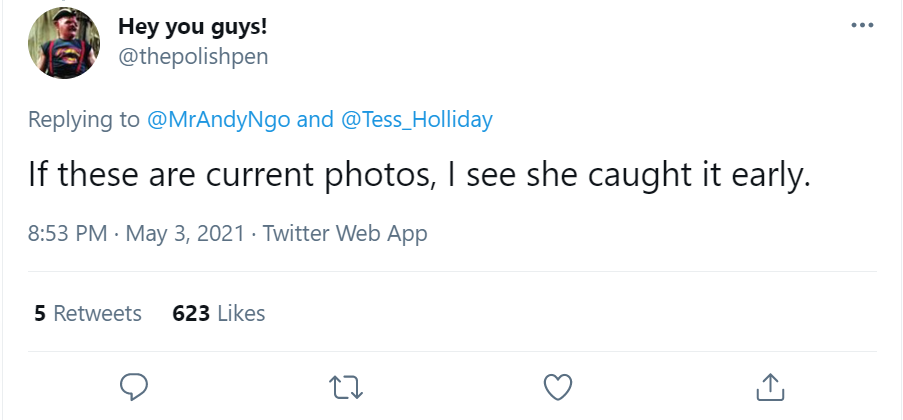Open the @Tess_Holliday mention link
This screenshot has width=903, height=420.
(417, 120)
